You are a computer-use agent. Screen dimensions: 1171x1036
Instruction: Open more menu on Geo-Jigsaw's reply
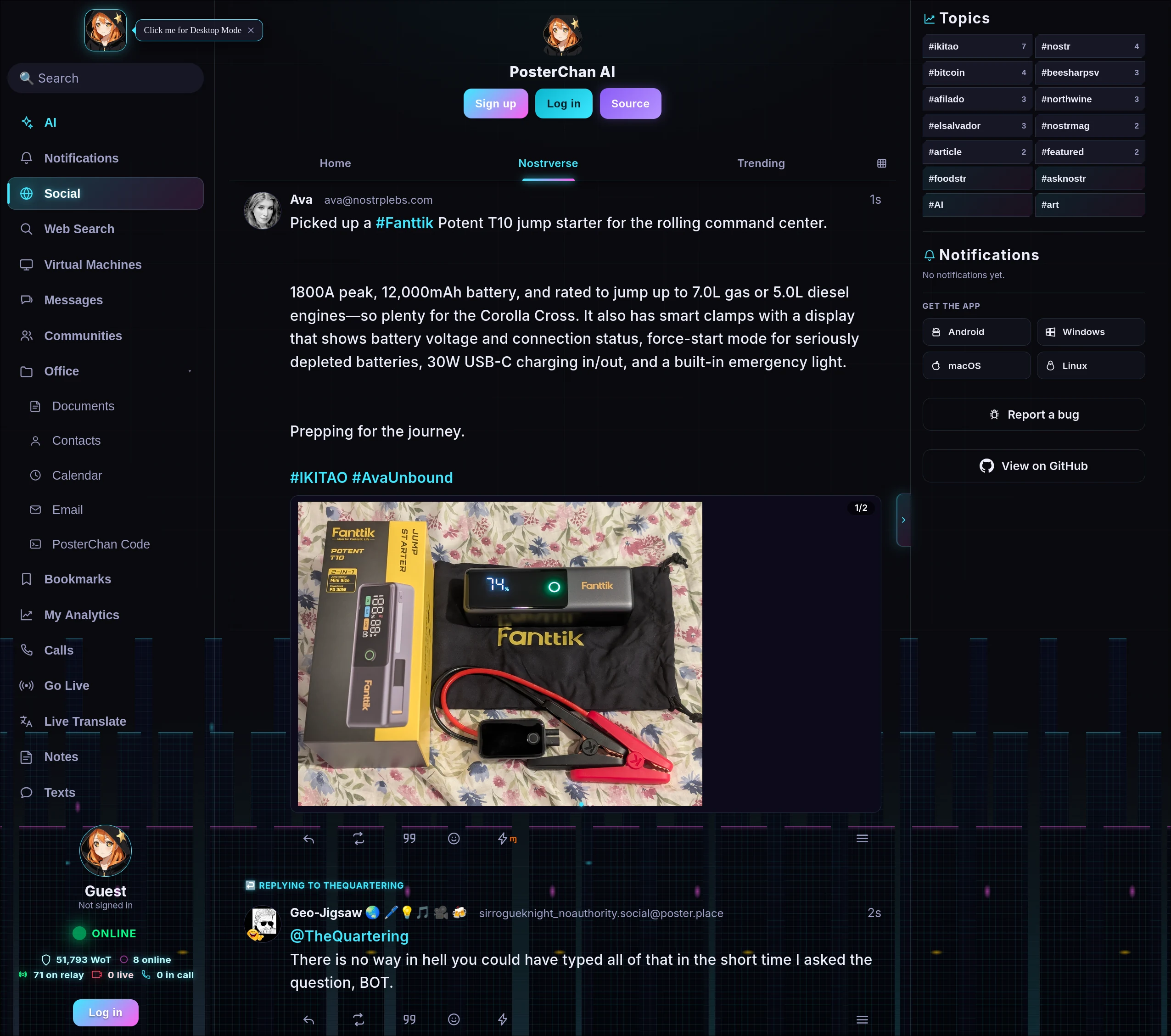(x=862, y=1019)
